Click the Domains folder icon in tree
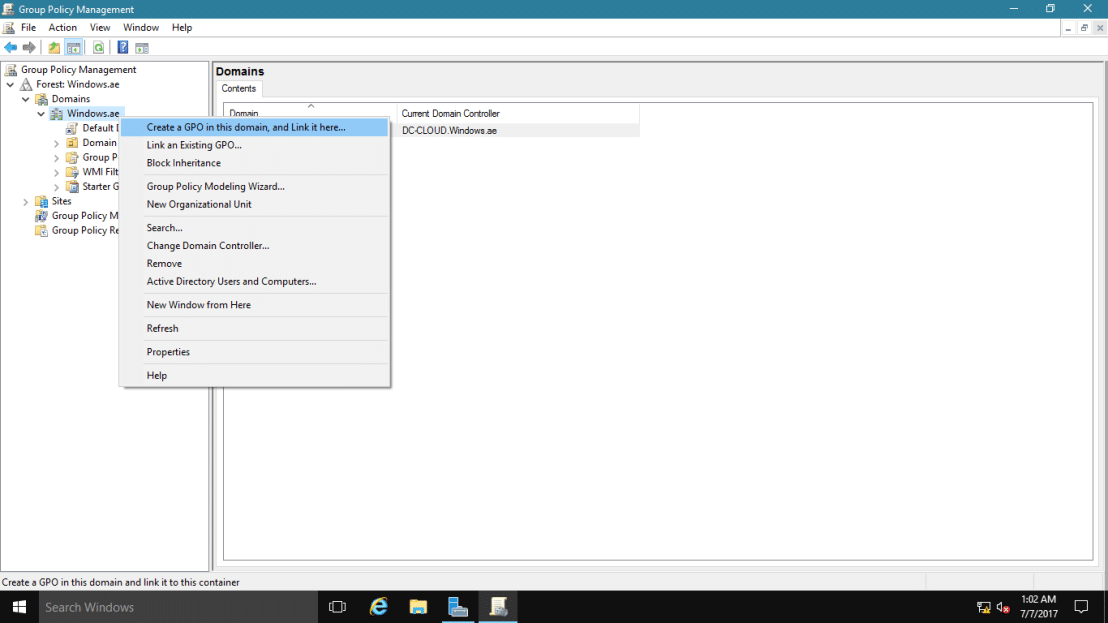 click(42, 99)
